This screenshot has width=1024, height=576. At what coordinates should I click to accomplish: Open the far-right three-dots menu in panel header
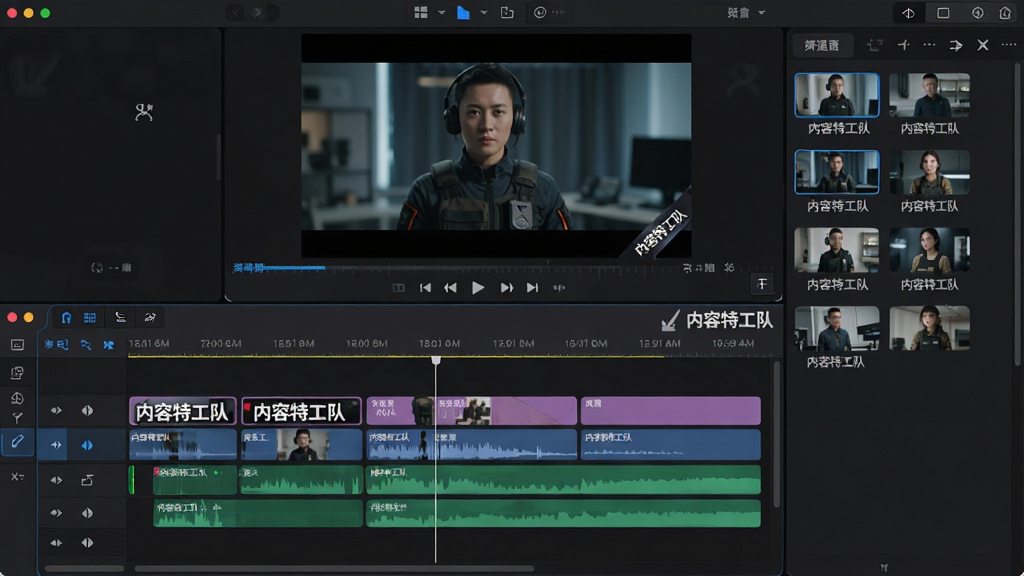click(x=1009, y=44)
